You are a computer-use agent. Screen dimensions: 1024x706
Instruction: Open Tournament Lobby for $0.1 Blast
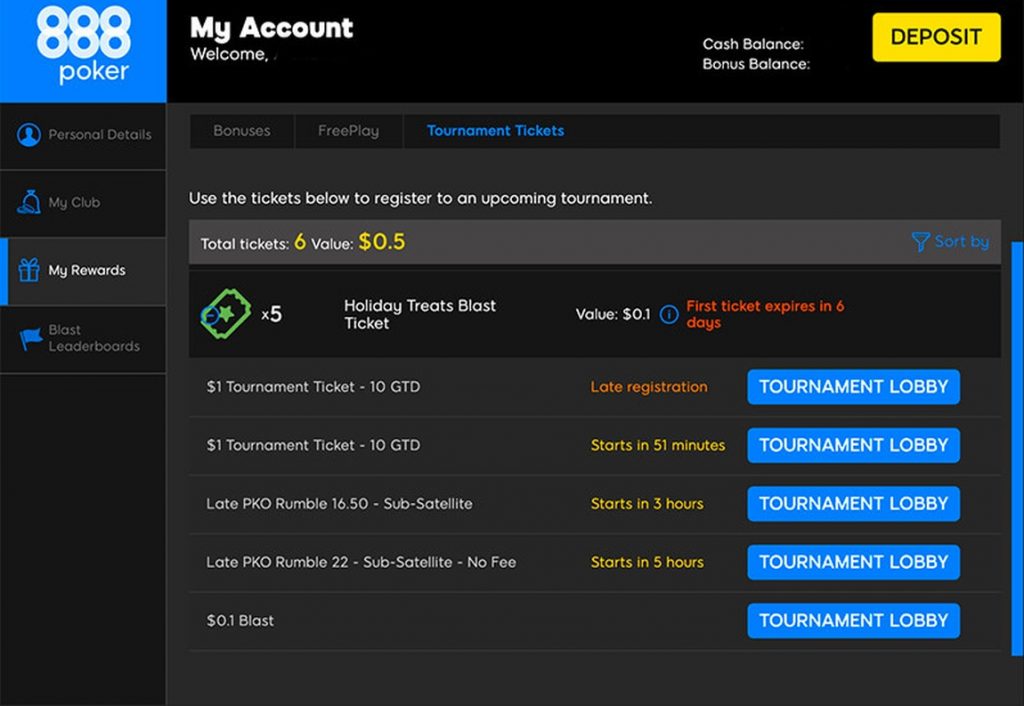coord(853,620)
